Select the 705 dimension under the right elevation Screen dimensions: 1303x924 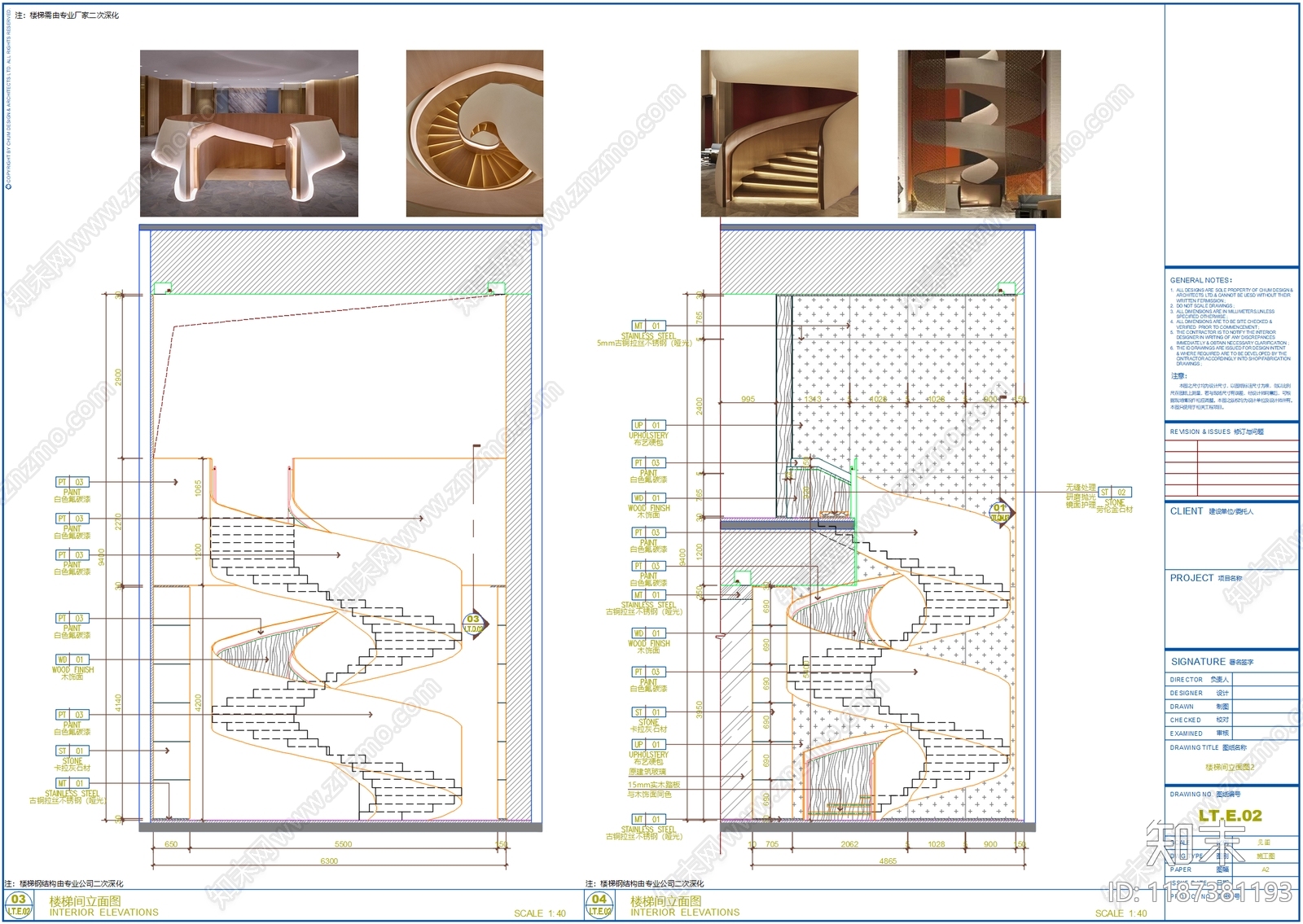pyautogui.click(x=771, y=844)
